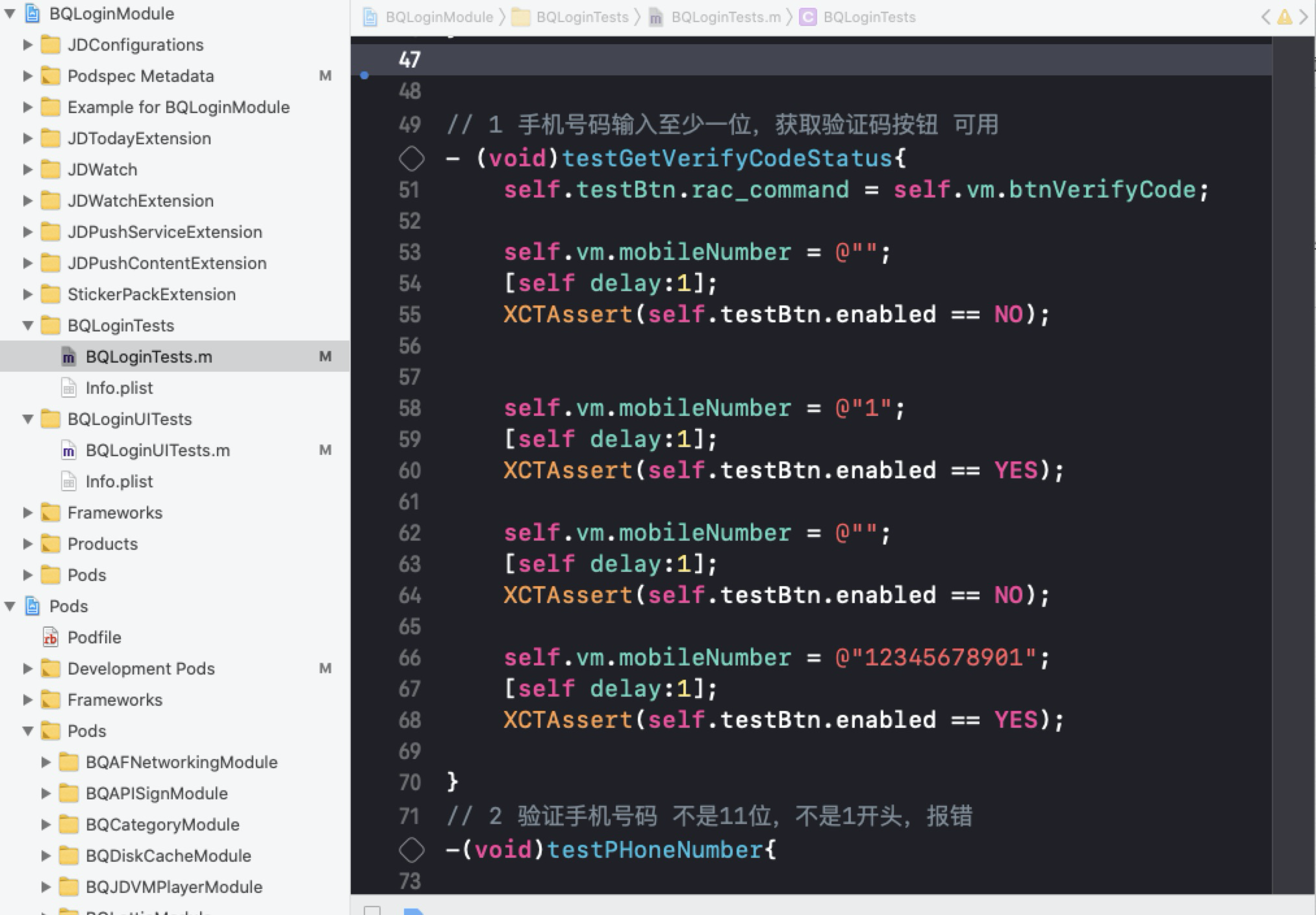This screenshot has width=1316, height=915.
Task: Open BQLoginUITests.m in the navigator
Action: pos(158,450)
